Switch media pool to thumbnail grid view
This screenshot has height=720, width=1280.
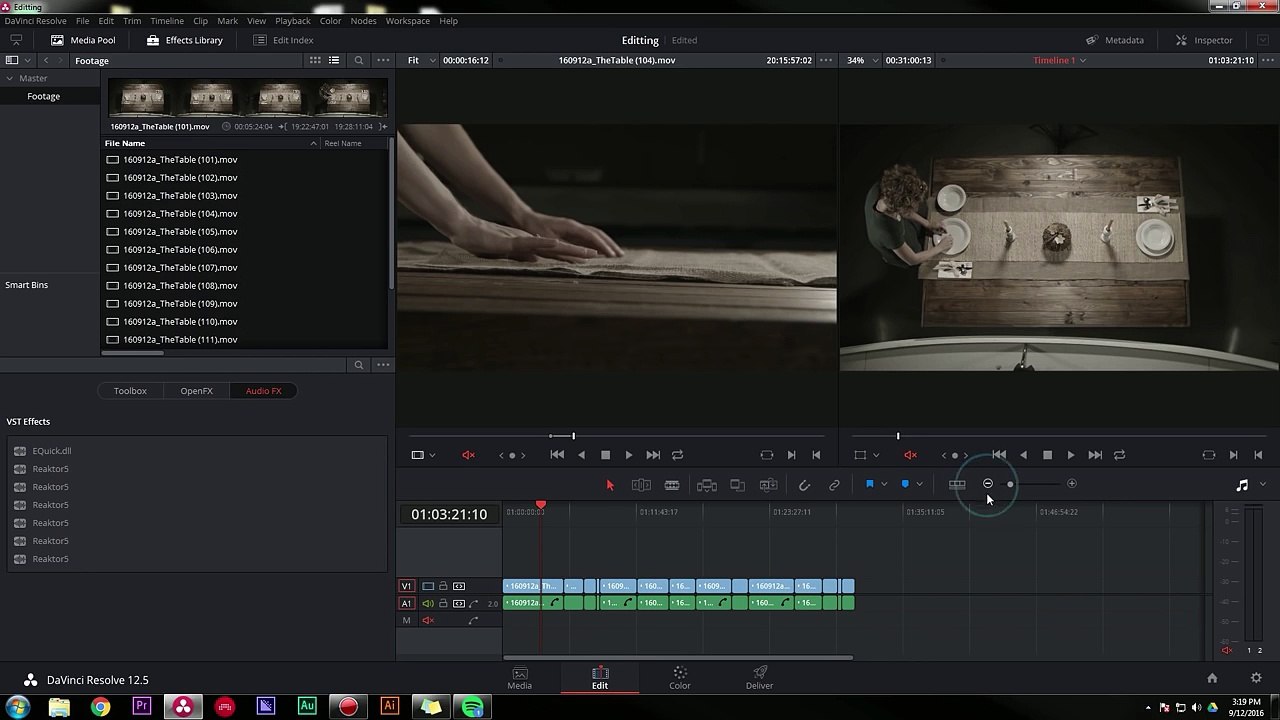pyautogui.click(x=315, y=60)
